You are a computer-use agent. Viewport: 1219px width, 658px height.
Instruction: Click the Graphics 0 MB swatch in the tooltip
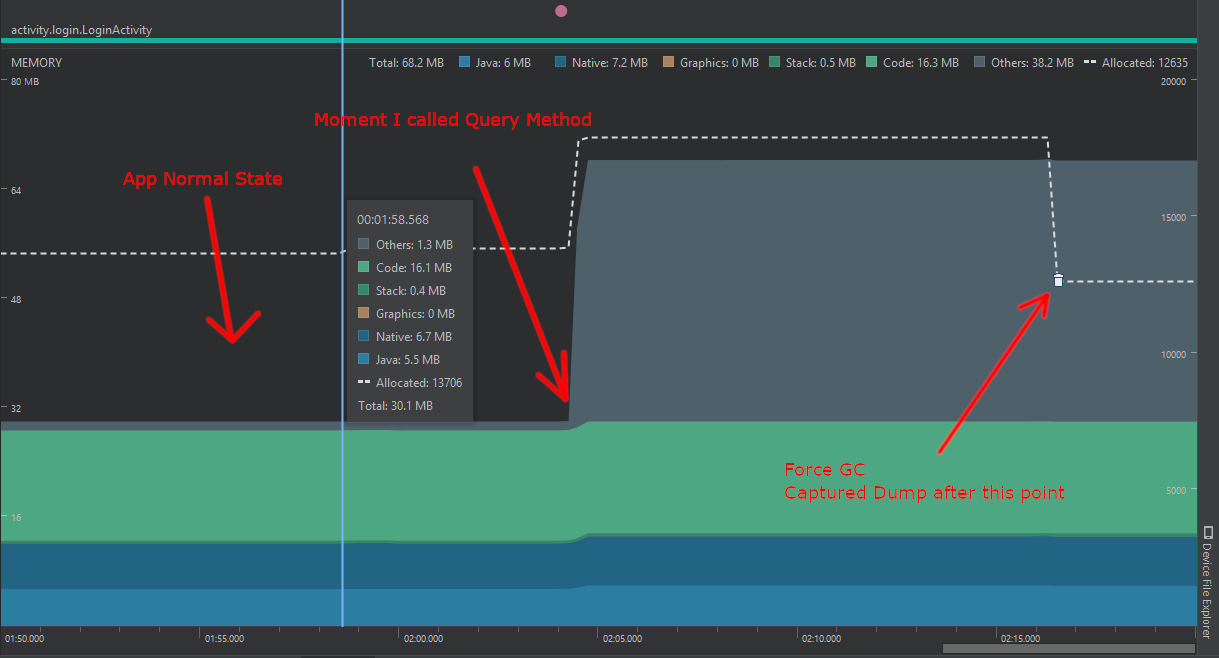[x=365, y=313]
